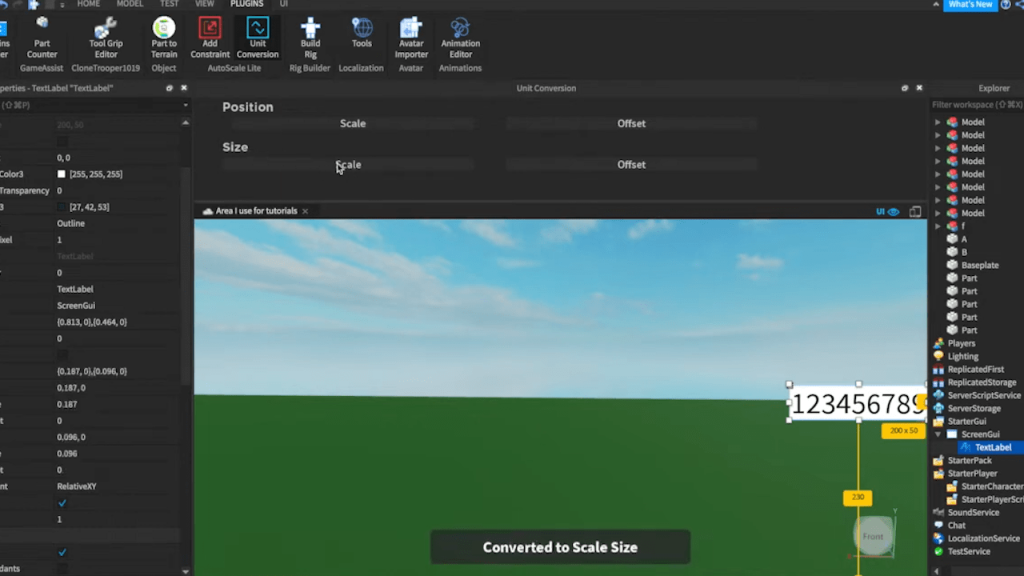Convert Position to Offset
The height and width of the screenshot is (576, 1024).
(631, 123)
